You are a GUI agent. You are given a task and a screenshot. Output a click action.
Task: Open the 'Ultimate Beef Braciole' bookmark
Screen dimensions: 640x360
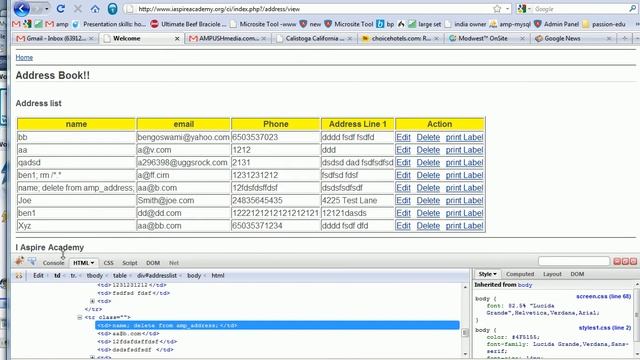click(x=188, y=24)
